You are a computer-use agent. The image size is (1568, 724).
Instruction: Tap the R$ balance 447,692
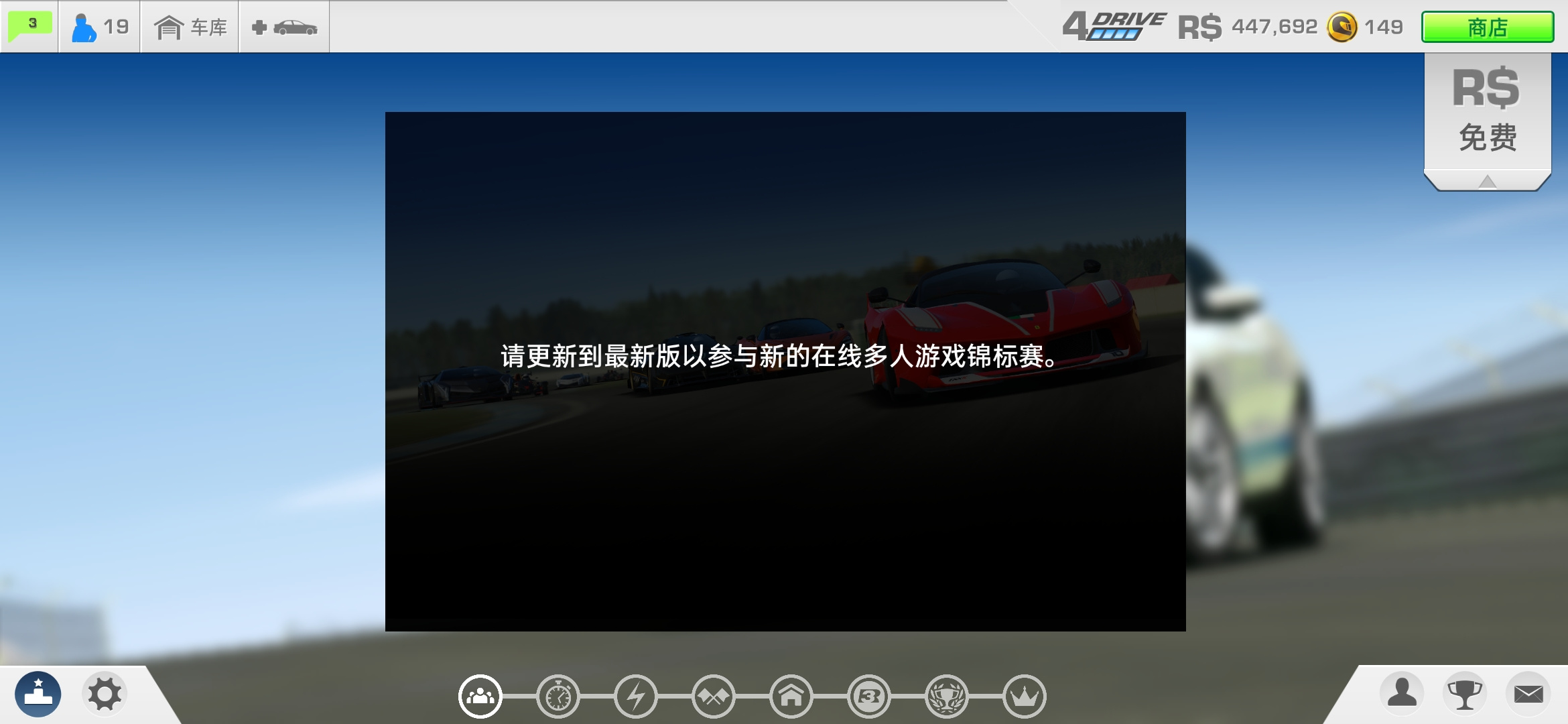tap(1248, 27)
